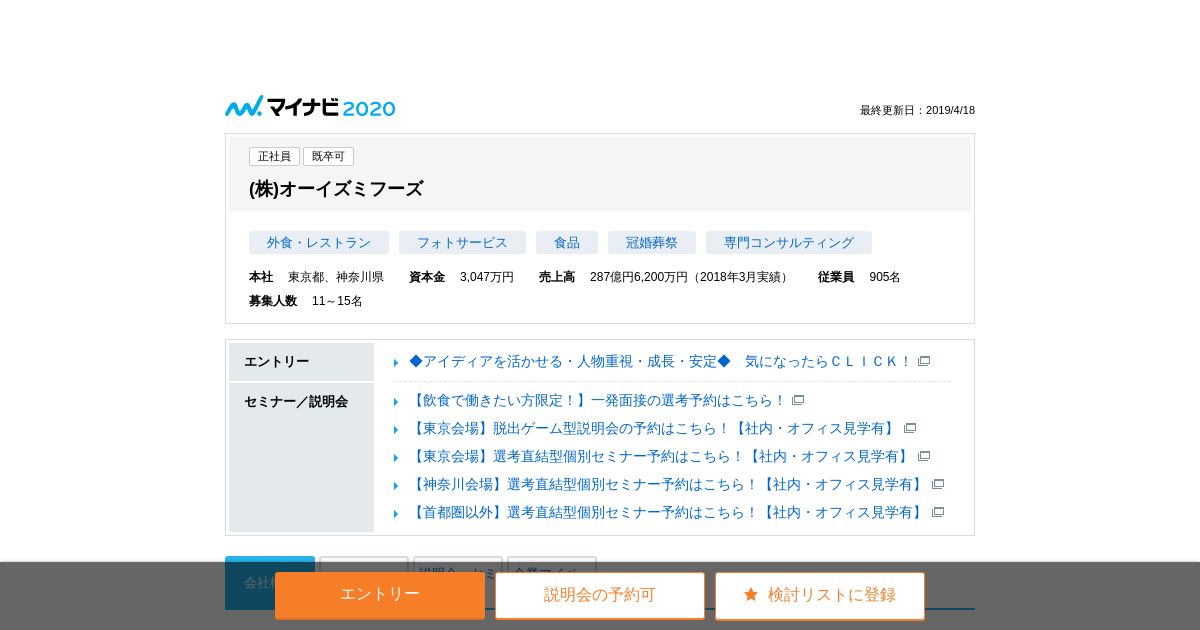Click arrow bullet before 東京会場 選考直結型 link
The image size is (1200, 630).
pyautogui.click(x=396, y=458)
